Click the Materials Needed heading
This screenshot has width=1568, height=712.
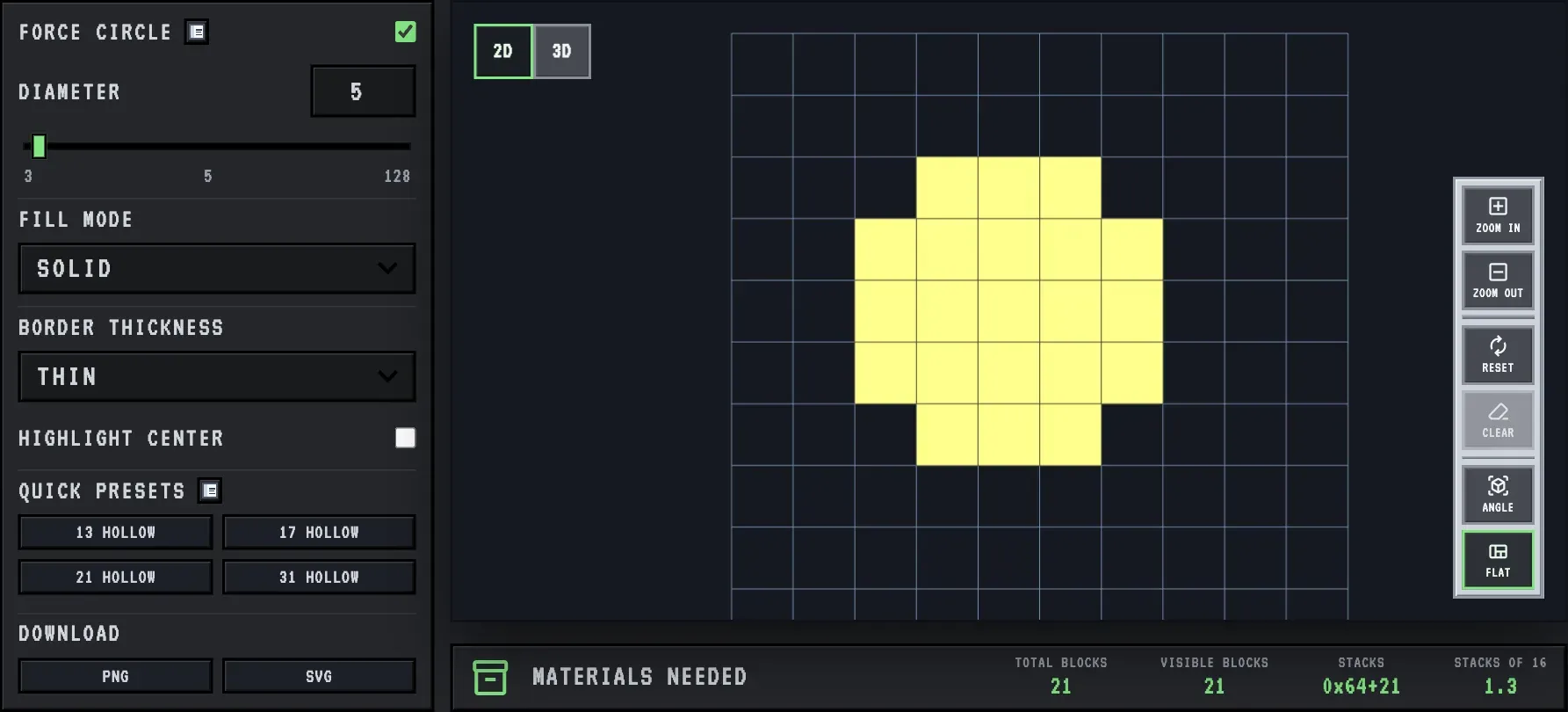tap(639, 677)
